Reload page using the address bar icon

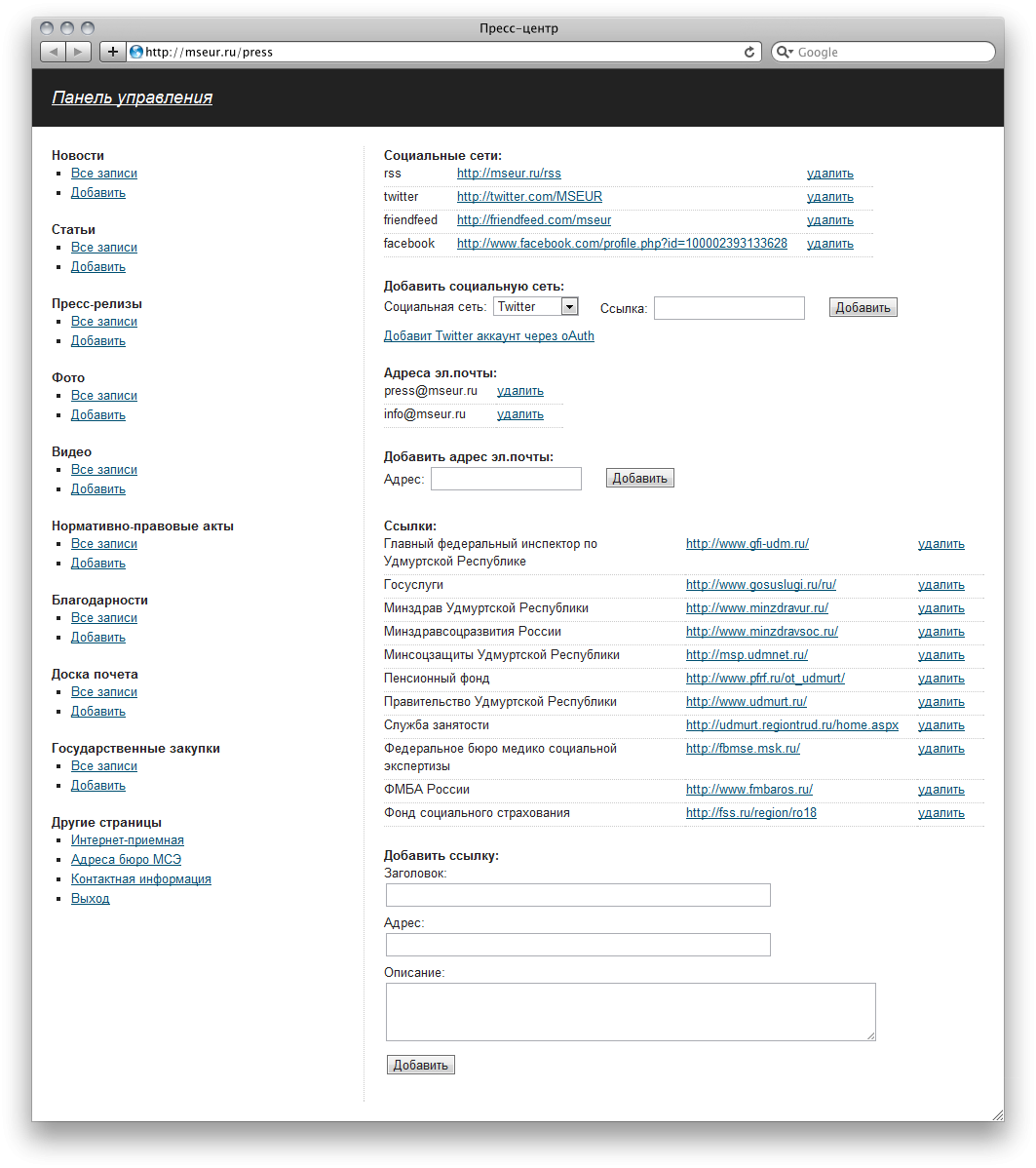pyautogui.click(x=749, y=53)
